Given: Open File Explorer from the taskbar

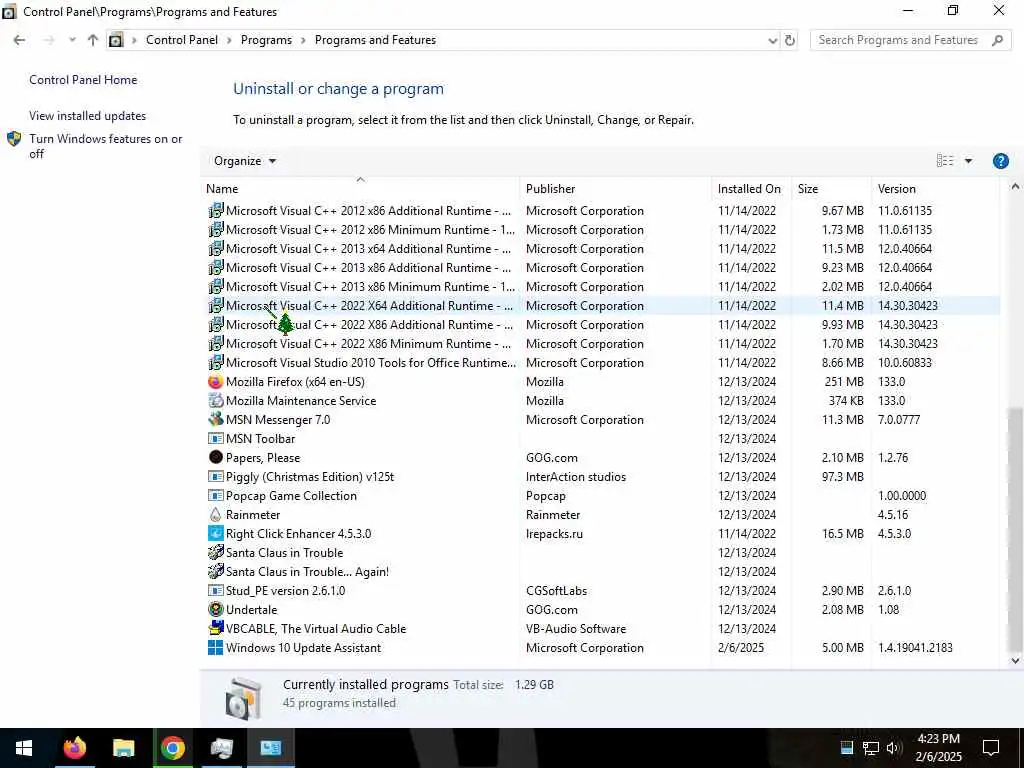Looking at the screenshot, I should 123,748.
